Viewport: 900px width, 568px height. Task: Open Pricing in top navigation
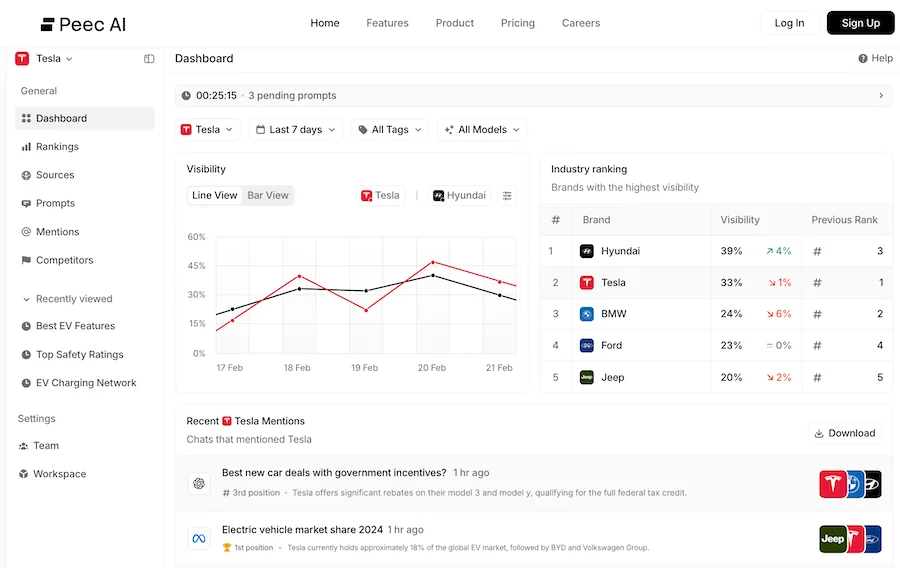pyautogui.click(x=518, y=23)
